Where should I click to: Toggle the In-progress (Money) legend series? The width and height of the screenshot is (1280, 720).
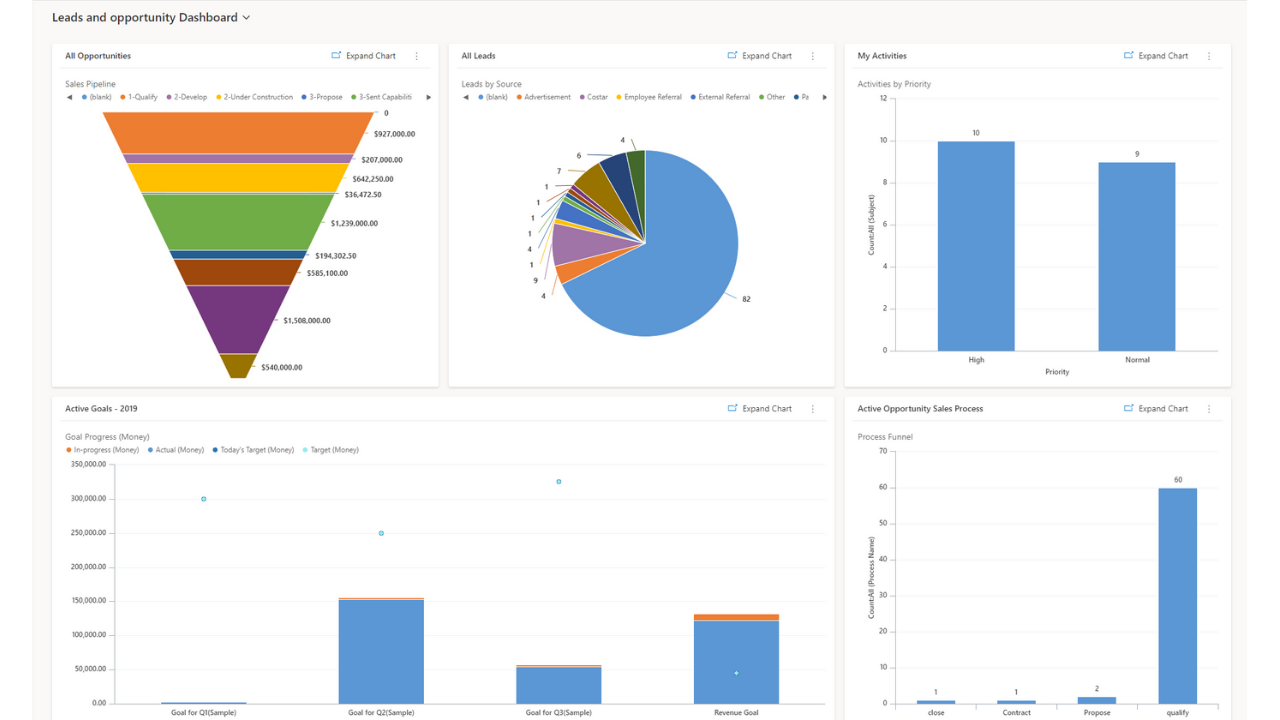(x=102, y=450)
